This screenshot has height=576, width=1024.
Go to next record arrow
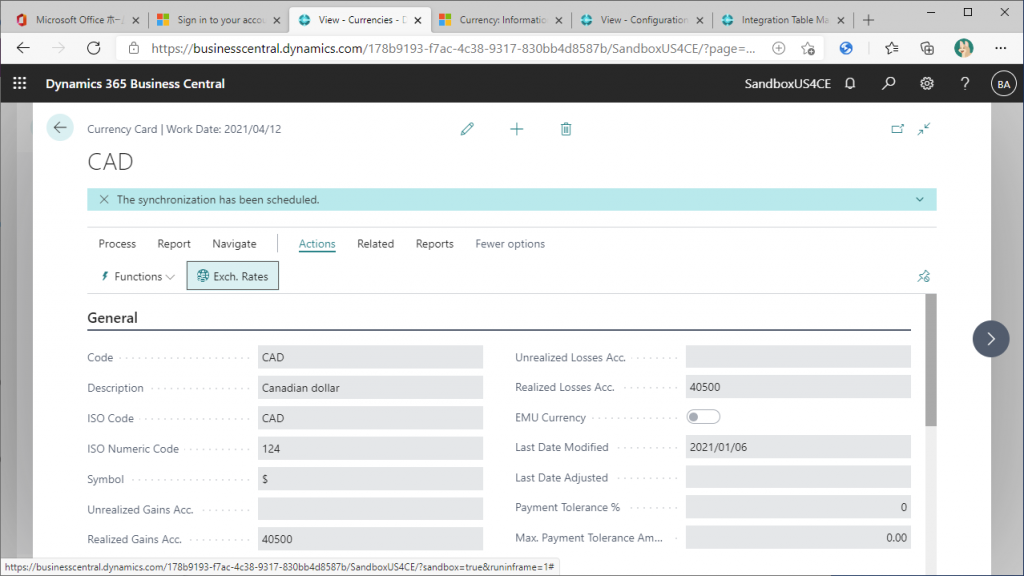(x=991, y=339)
